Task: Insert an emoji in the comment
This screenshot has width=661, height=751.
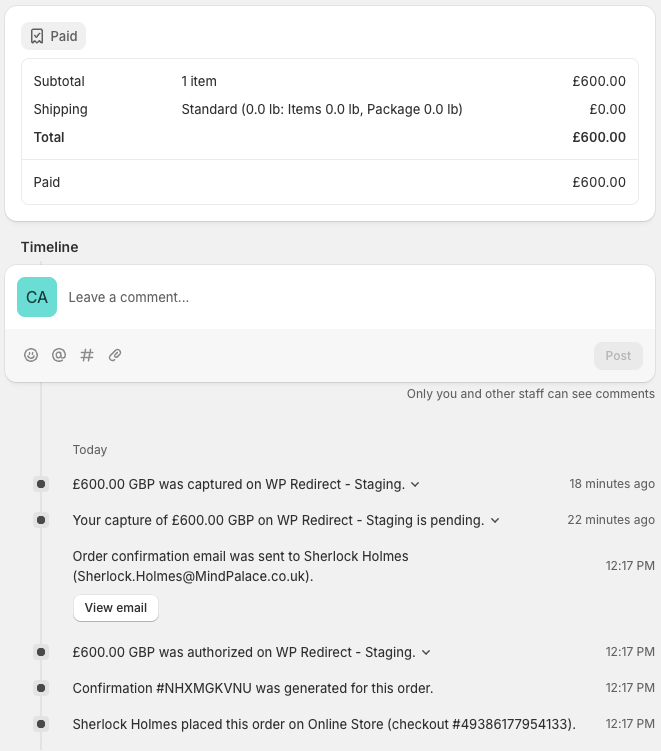Action: tap(31, 355)
